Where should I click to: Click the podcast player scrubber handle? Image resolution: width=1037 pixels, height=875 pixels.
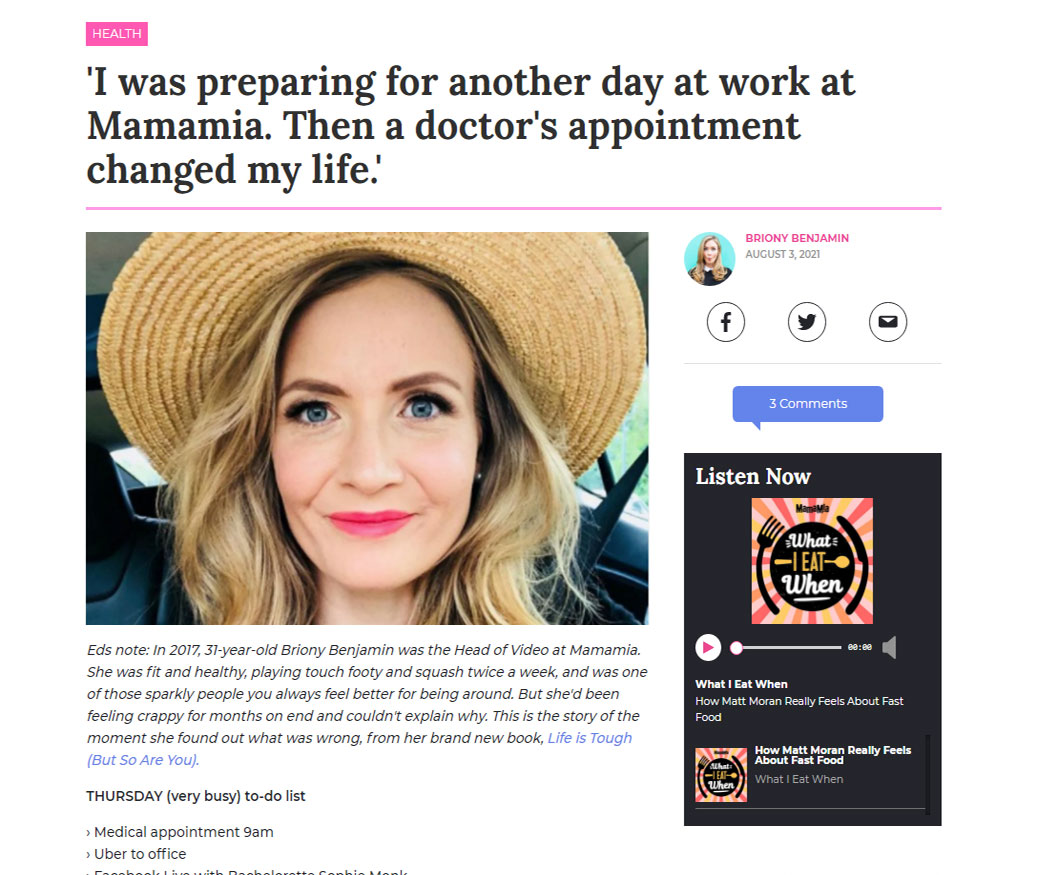(x=736, y=647)
